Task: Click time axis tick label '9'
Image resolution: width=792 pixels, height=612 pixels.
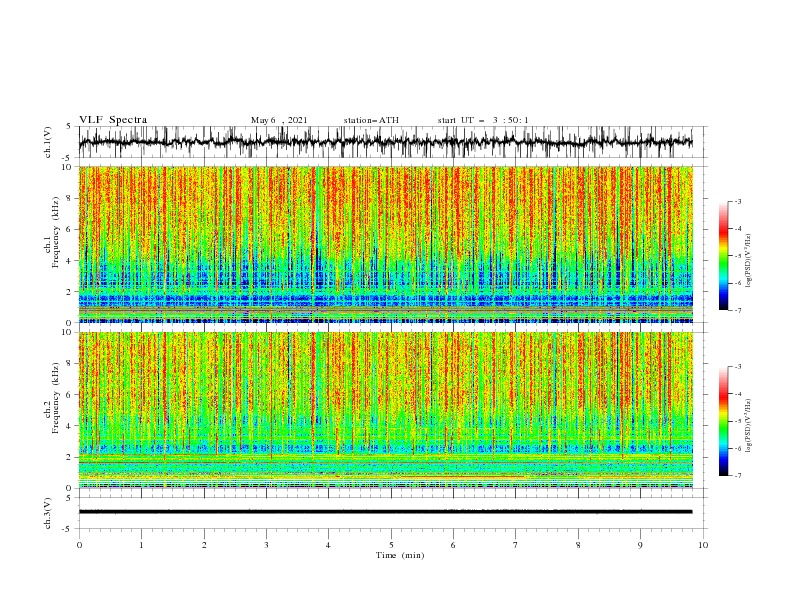Action: coord(640,545)
